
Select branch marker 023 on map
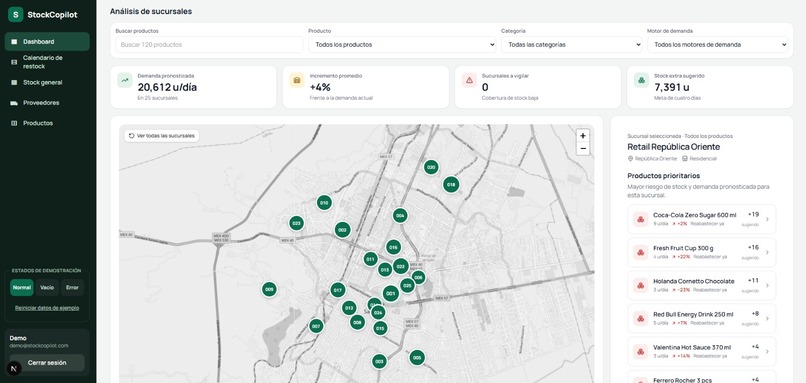296,223
